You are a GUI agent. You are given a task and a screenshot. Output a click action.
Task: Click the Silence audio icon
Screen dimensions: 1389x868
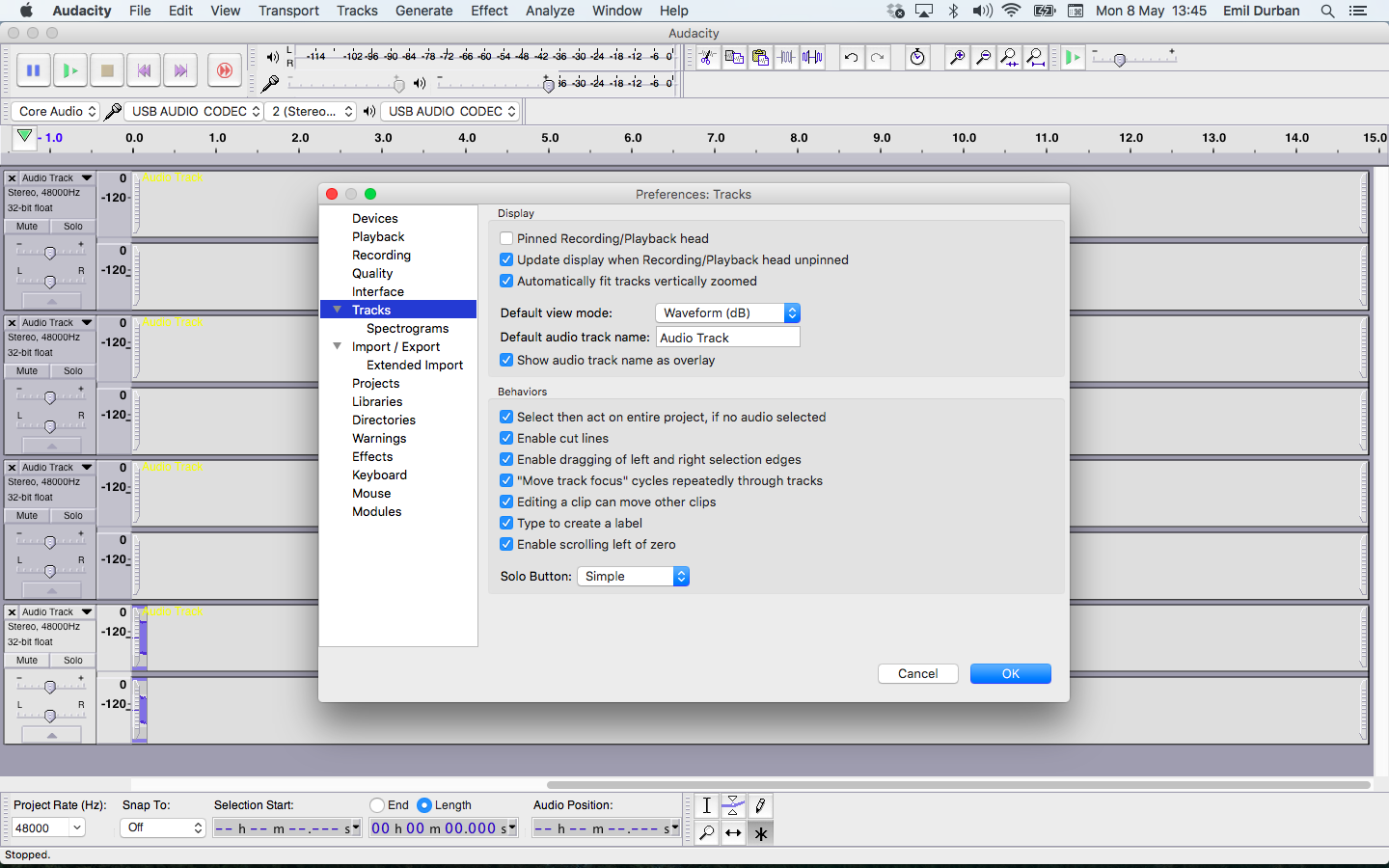[813, 58]
